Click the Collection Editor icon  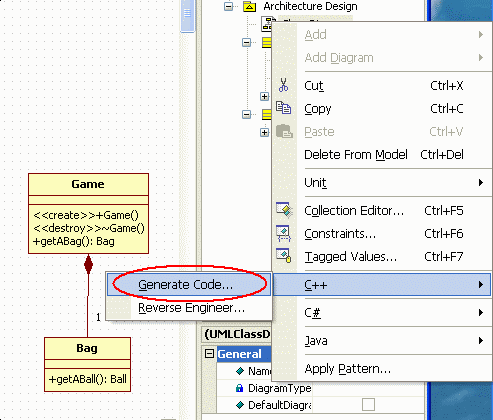(284, 210)
